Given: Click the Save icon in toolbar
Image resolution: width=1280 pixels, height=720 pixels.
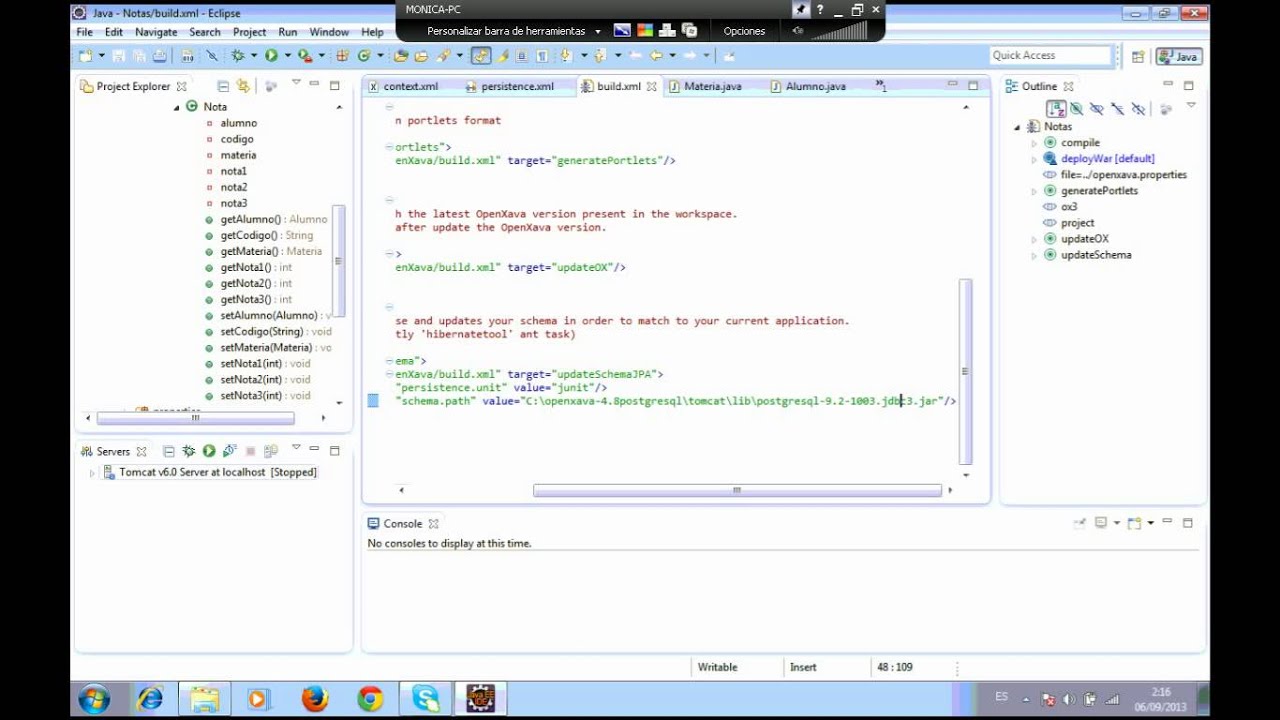Looking at the screenshot, I should coord(118,56).
